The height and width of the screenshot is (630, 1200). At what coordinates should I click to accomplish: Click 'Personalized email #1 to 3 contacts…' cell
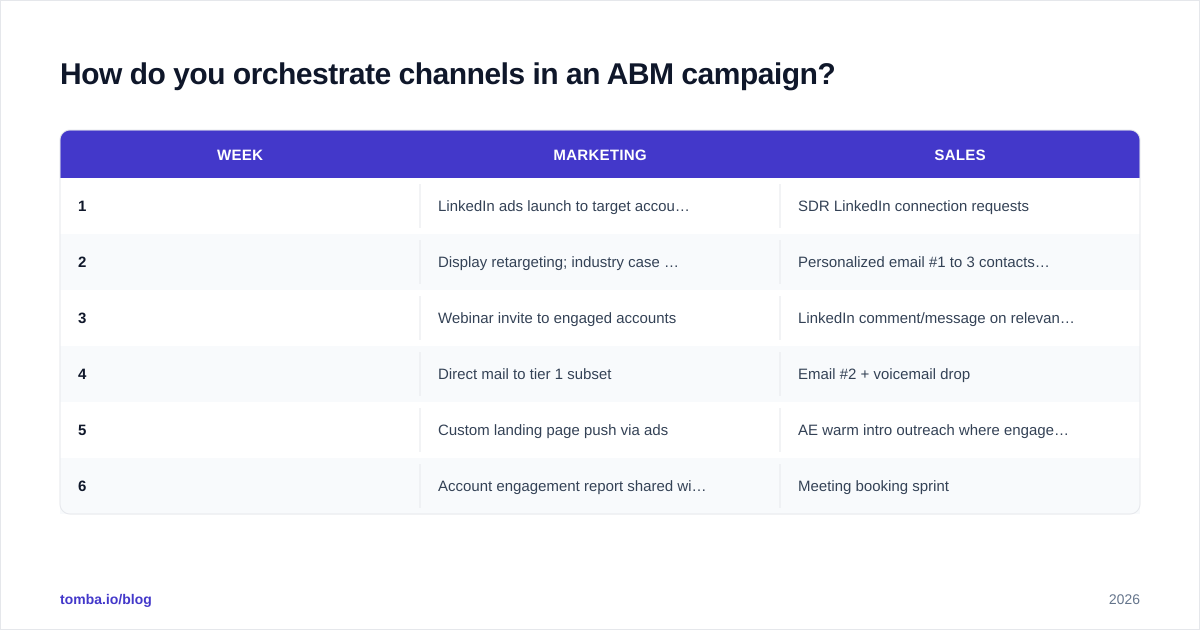click(960, 262)
